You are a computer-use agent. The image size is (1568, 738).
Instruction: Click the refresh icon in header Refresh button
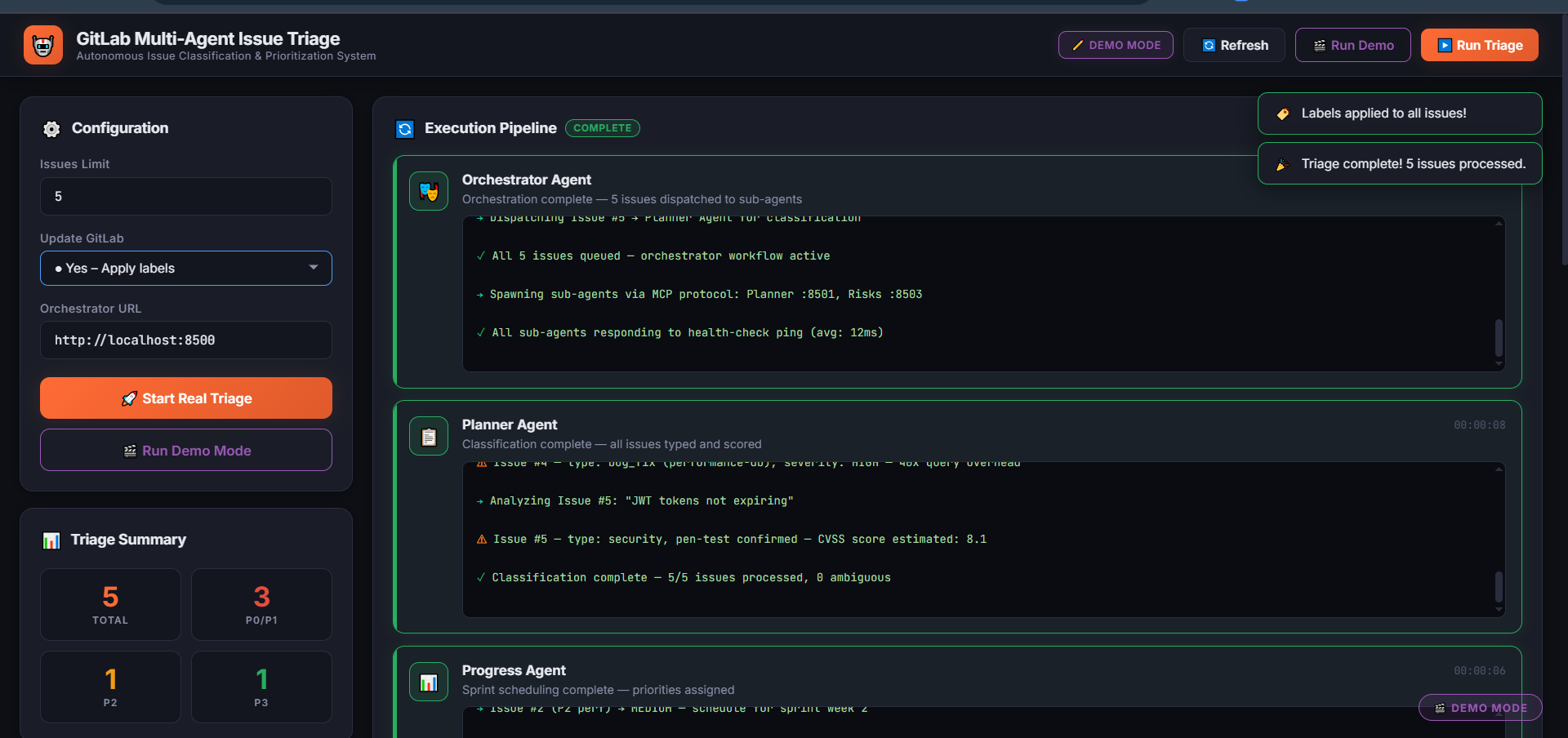[x=1209, y=46]
